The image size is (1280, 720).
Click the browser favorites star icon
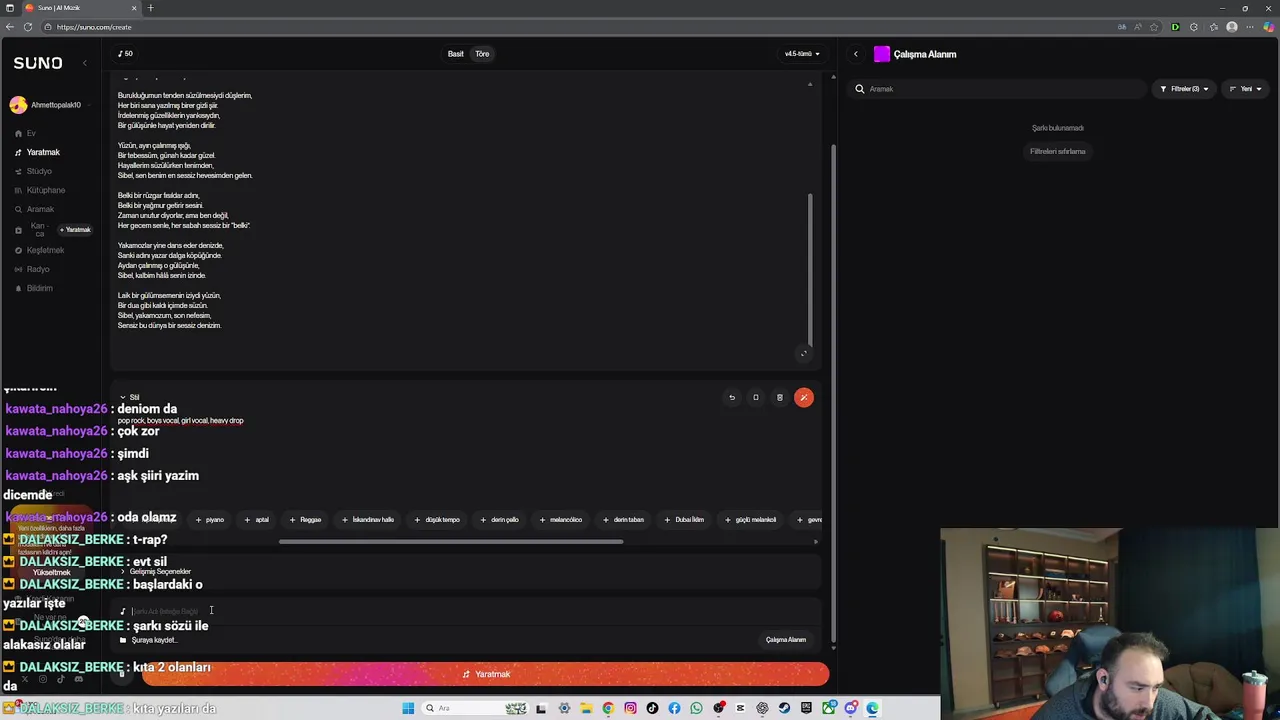[x=1154, y=27]
